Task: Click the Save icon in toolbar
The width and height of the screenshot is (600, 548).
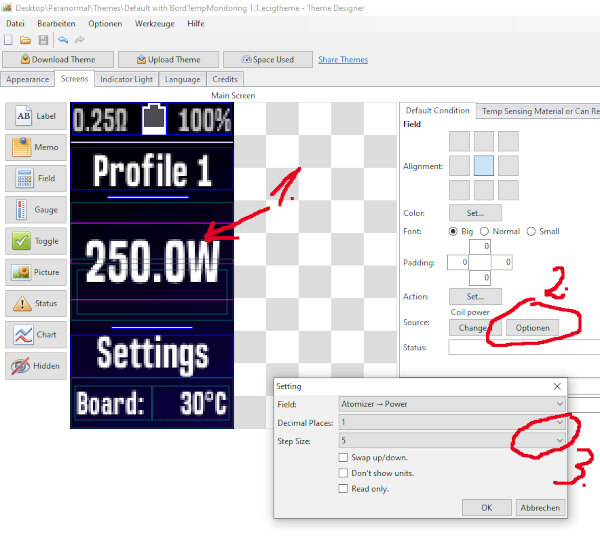Action: 43,40
